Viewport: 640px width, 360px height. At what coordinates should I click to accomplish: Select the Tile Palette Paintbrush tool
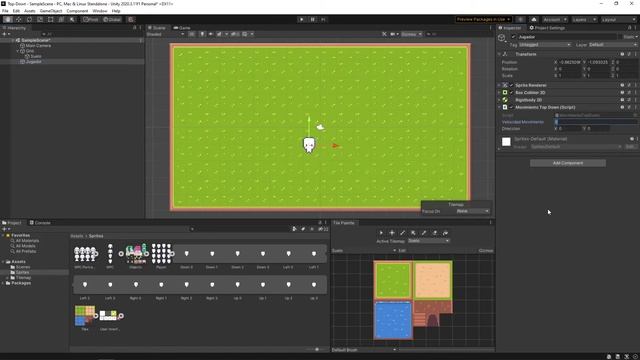402,233
